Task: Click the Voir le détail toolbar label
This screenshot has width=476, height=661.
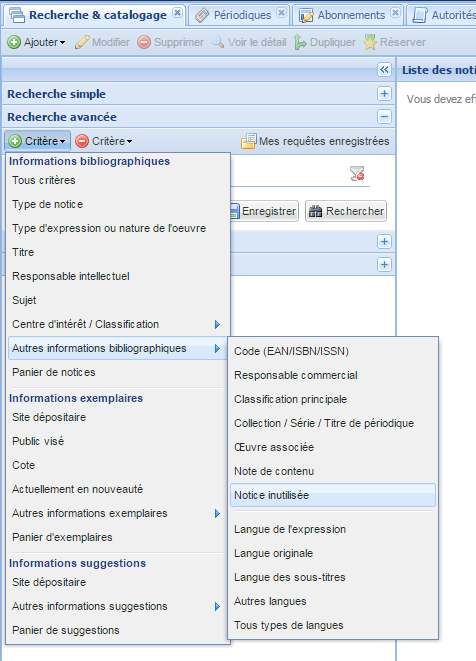Action: [257, 43]
